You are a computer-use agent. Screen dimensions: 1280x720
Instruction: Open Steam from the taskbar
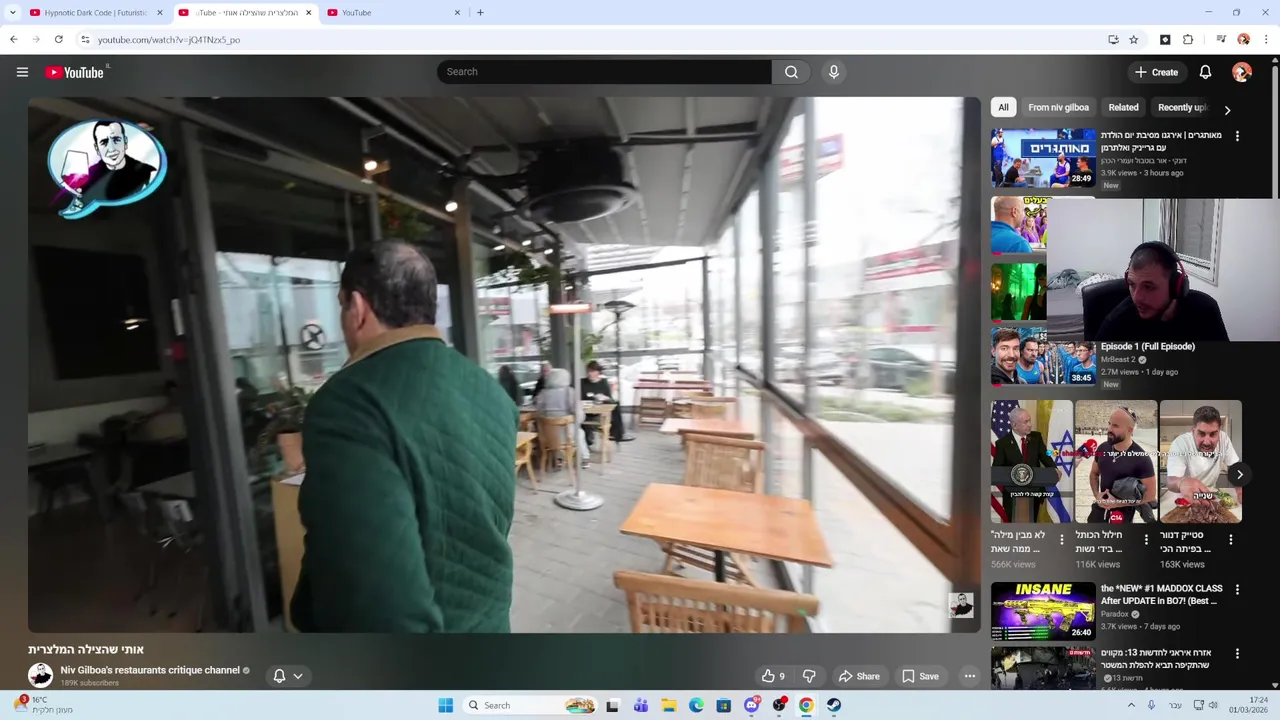coord(833,705)
